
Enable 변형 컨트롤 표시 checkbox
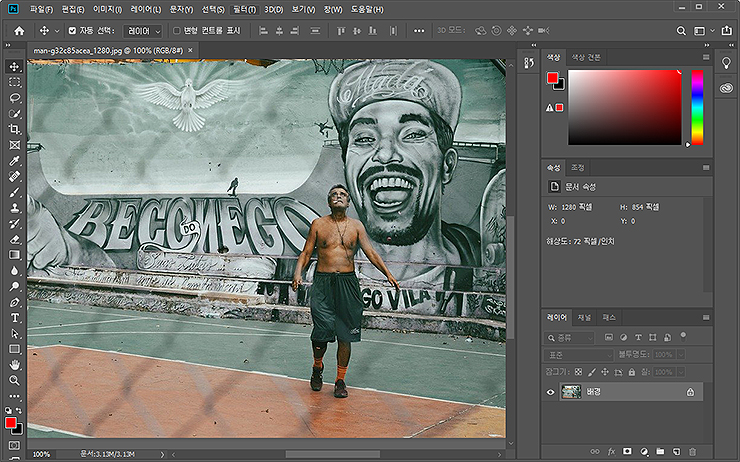[x=177, y=31]
